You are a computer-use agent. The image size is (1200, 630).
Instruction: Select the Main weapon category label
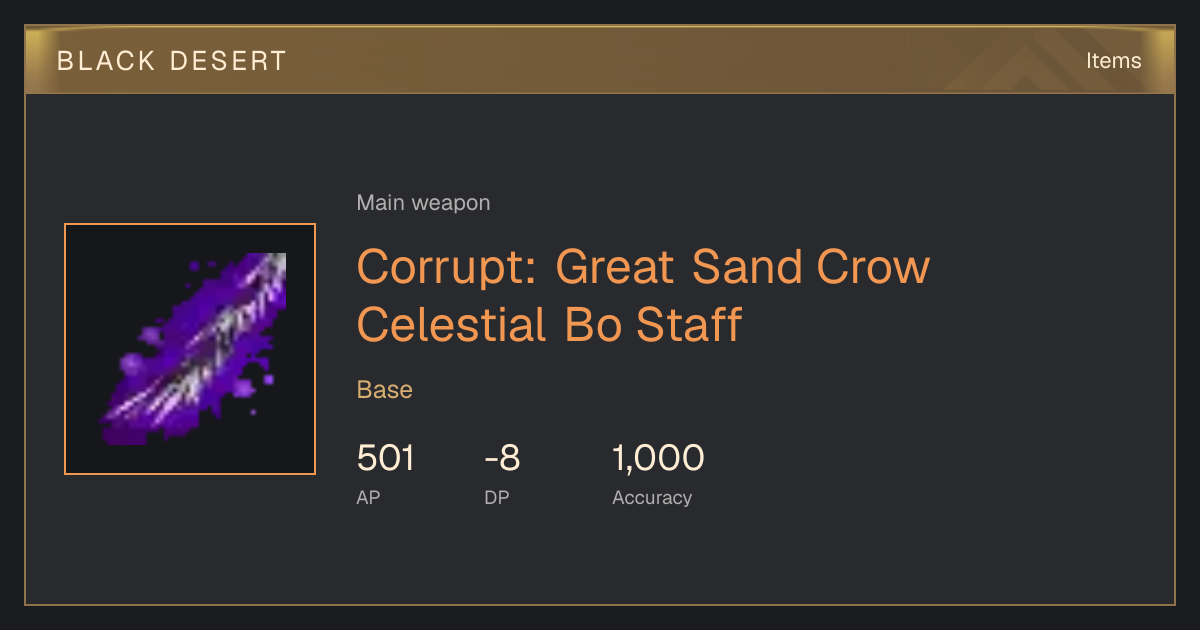pos(423,203)
